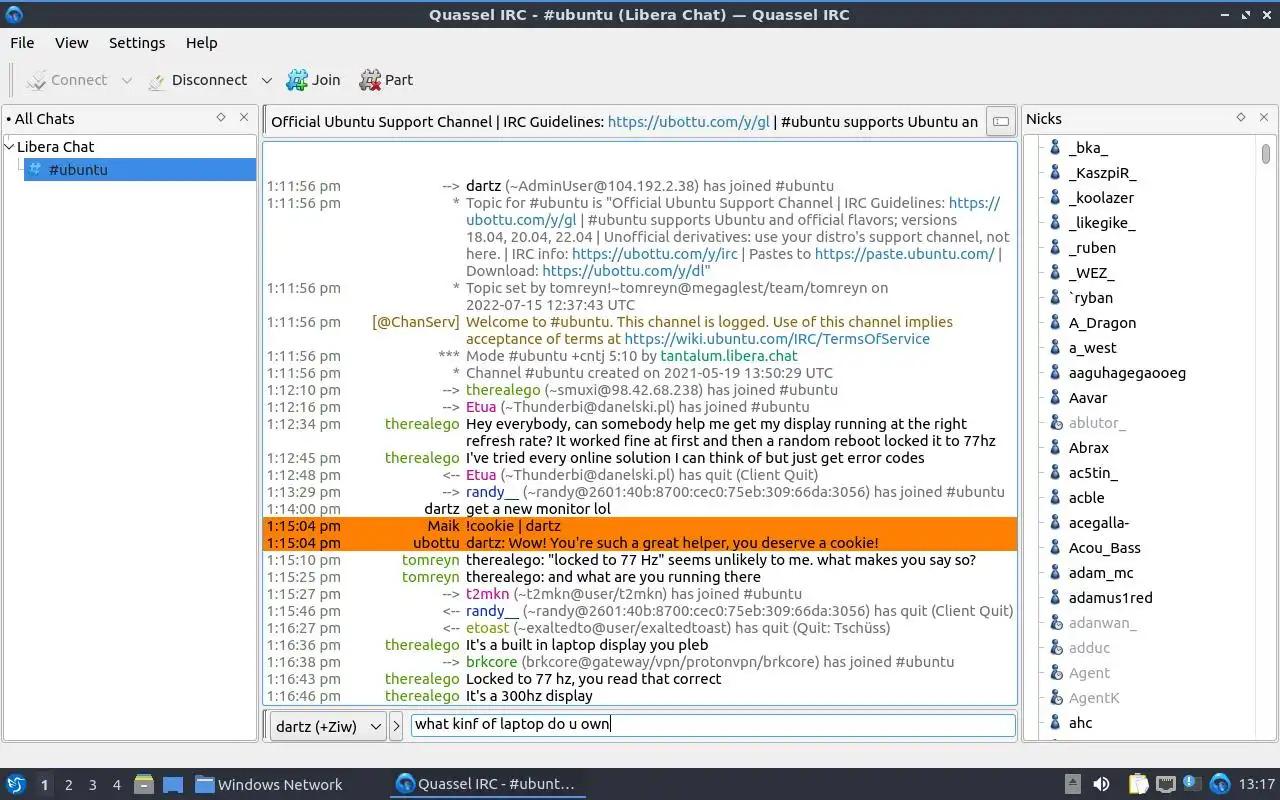This screenshot has height=800, width=1280.
Task: Switch to virtual desktop 4
Action: coord(116,785)
